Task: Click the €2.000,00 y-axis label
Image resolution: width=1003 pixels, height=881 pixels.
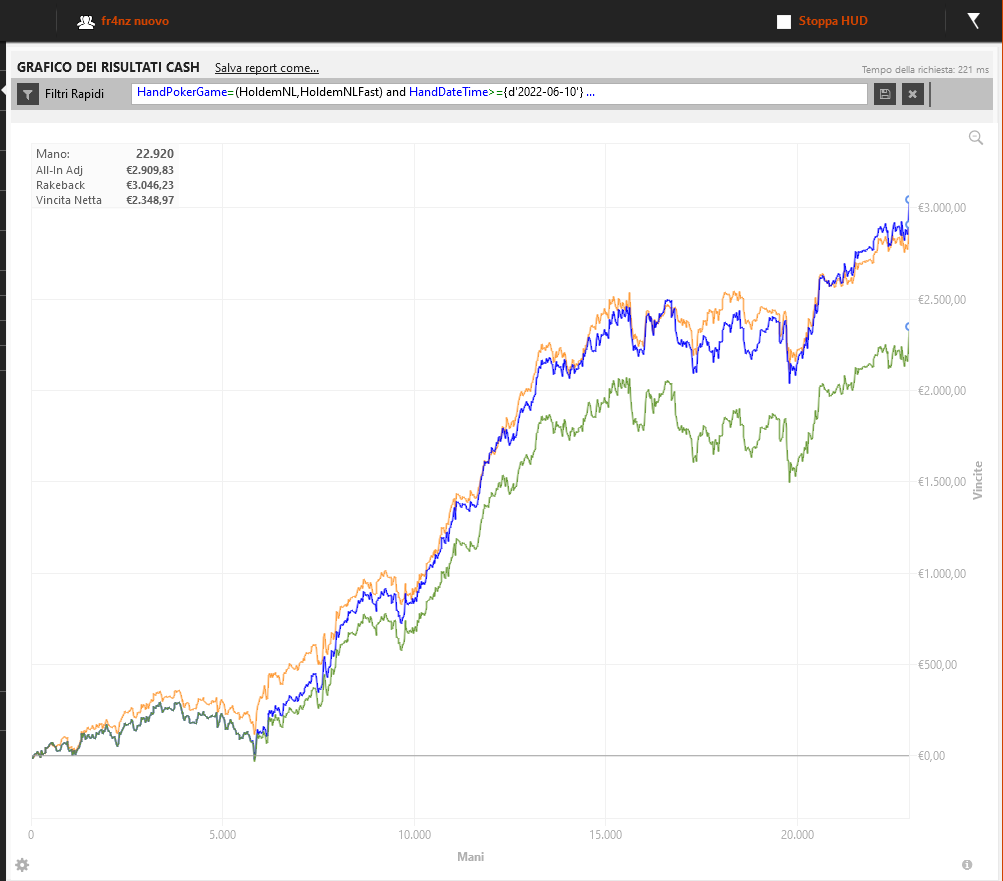Action: point(942,391)
